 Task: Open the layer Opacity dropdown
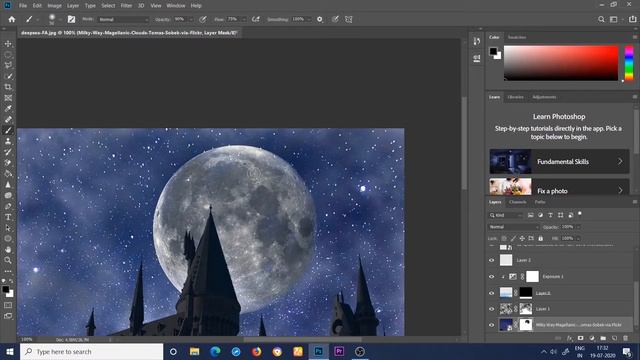click(578, 227)
